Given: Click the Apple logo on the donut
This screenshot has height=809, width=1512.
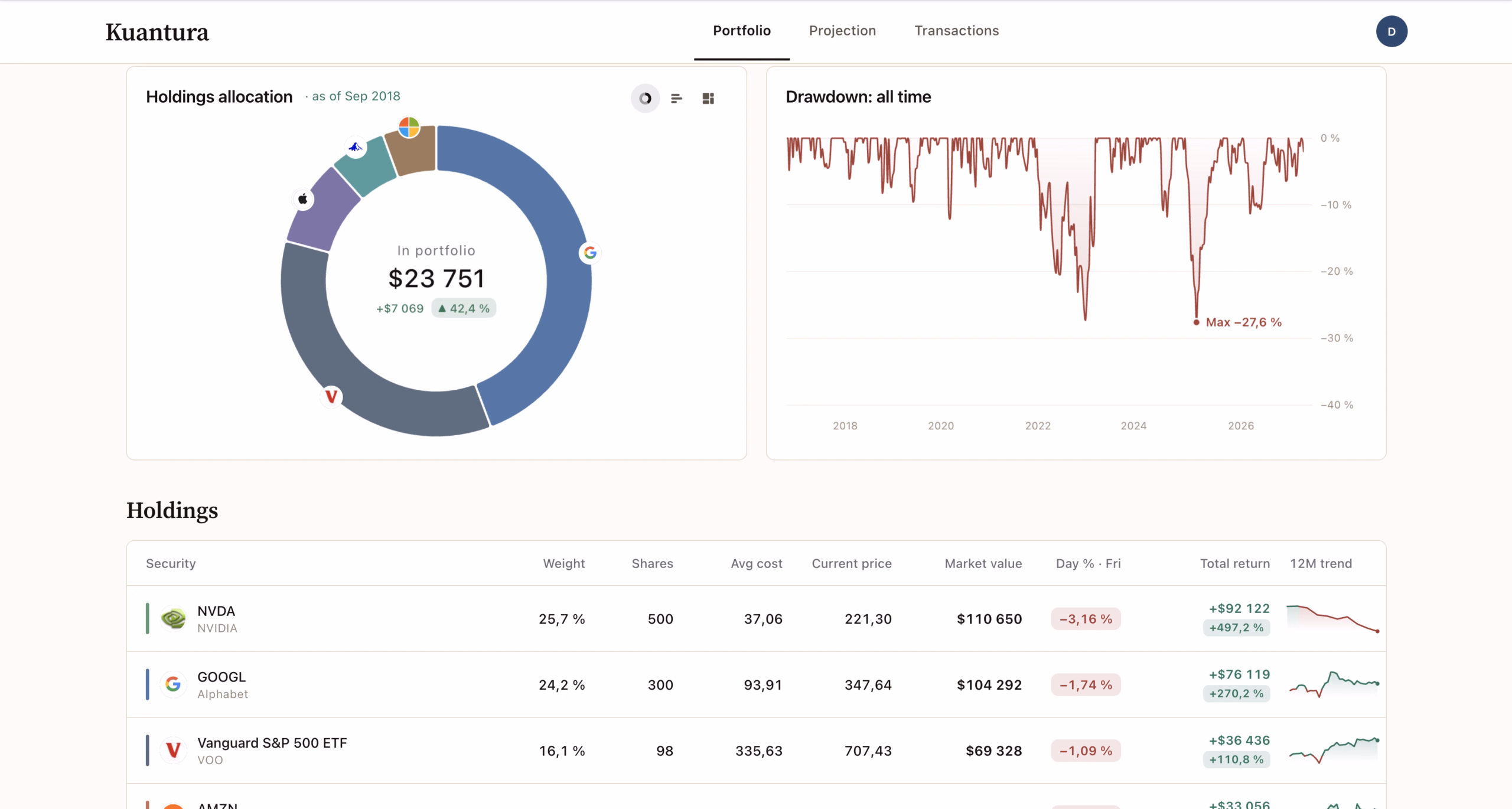Looking at the screenshot, I should coord(303,199).
